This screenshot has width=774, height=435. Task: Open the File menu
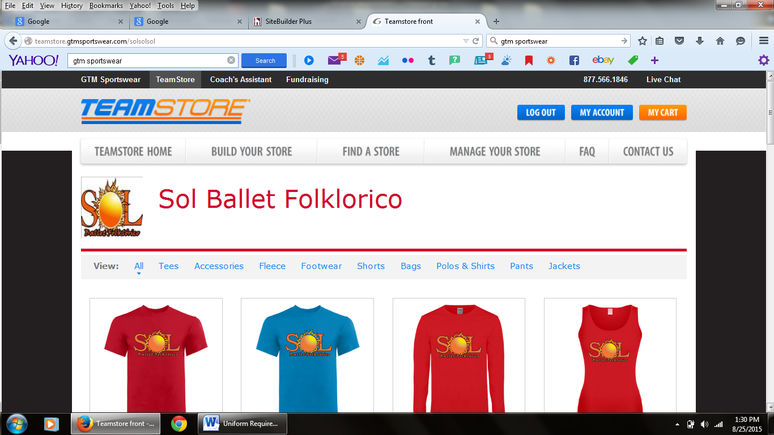(x=10, y=5)
